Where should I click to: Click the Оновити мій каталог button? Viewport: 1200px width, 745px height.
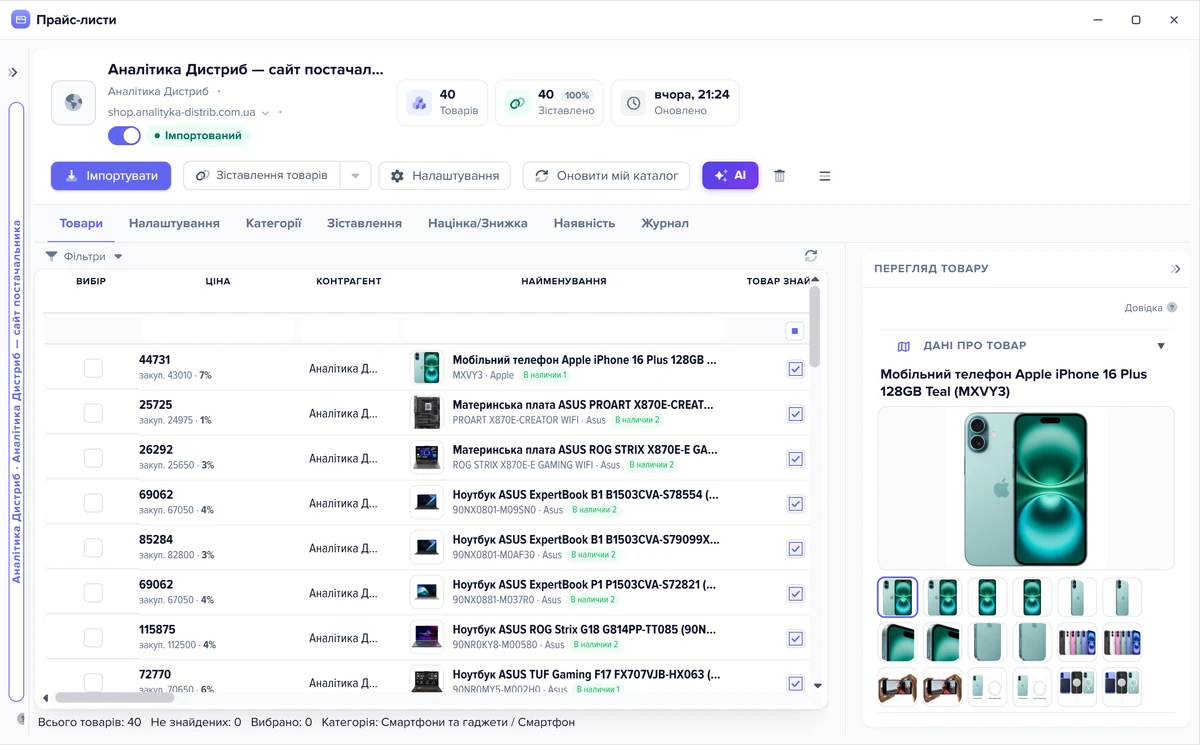tap(607, 176)
